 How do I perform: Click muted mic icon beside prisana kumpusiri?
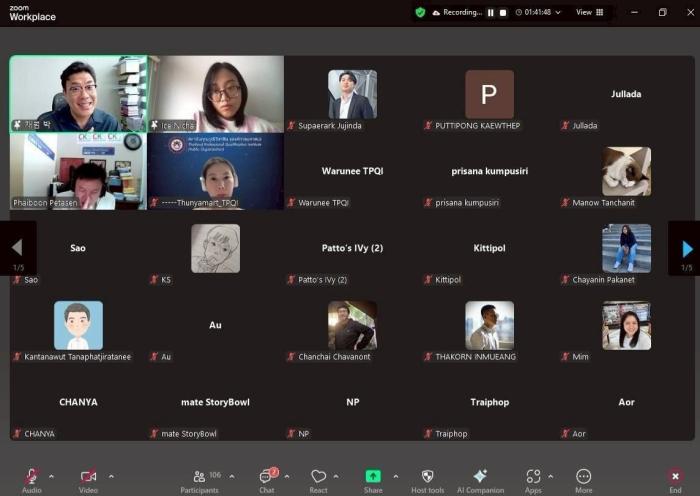click(428, 203)
